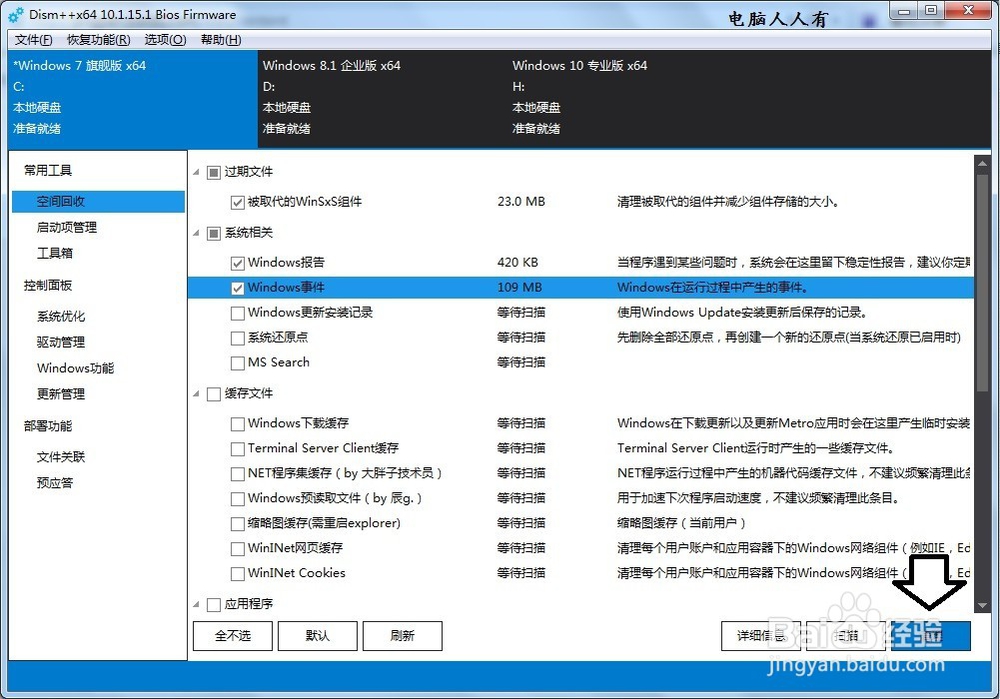Collapse the 应用程序 group
The height and width of the screenshot is (699, 1000).
[x=196, y=604]
